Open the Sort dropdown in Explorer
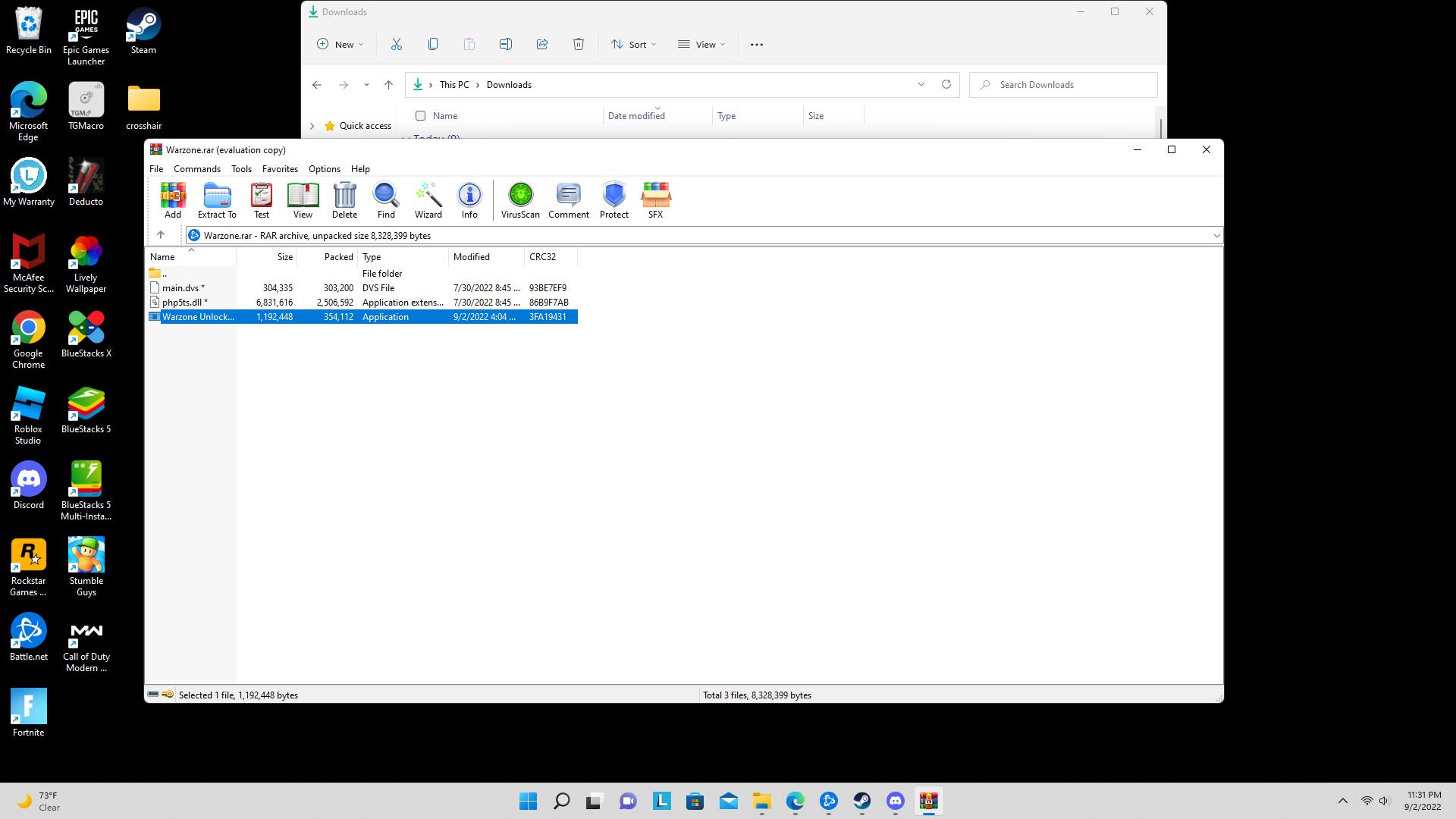 click(634, 45)
